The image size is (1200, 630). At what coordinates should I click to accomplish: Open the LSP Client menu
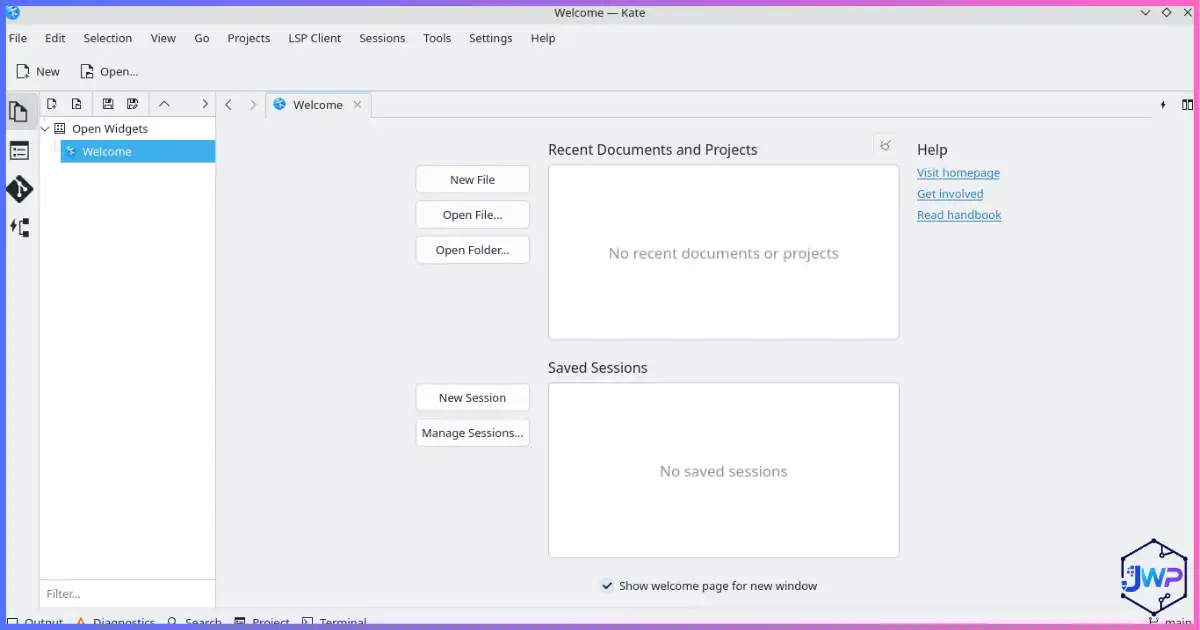pos(314,38)
